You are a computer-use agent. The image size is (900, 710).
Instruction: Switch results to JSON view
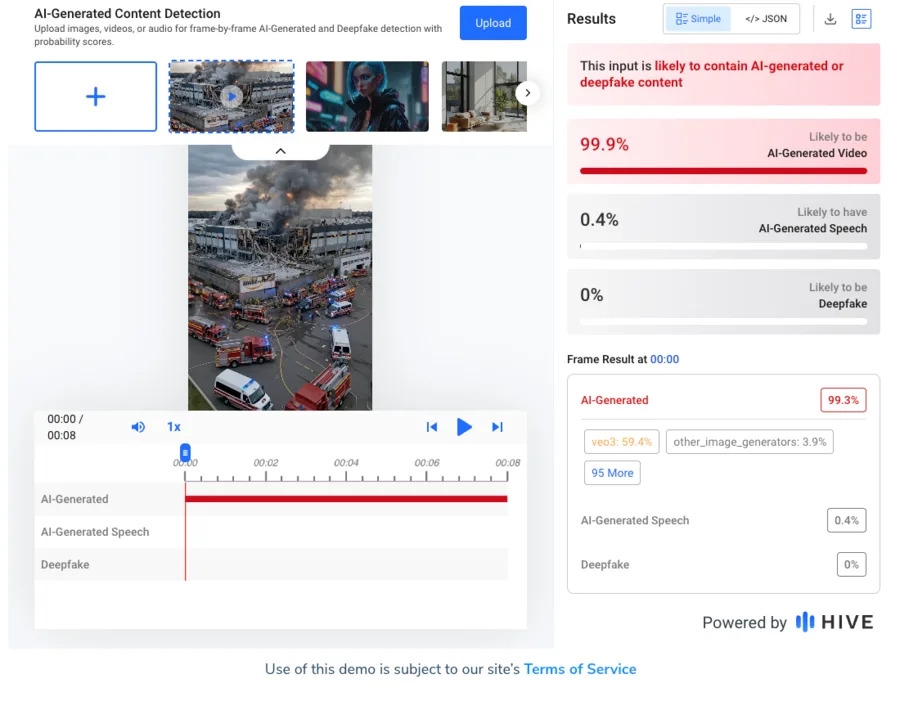coord(764,18)
